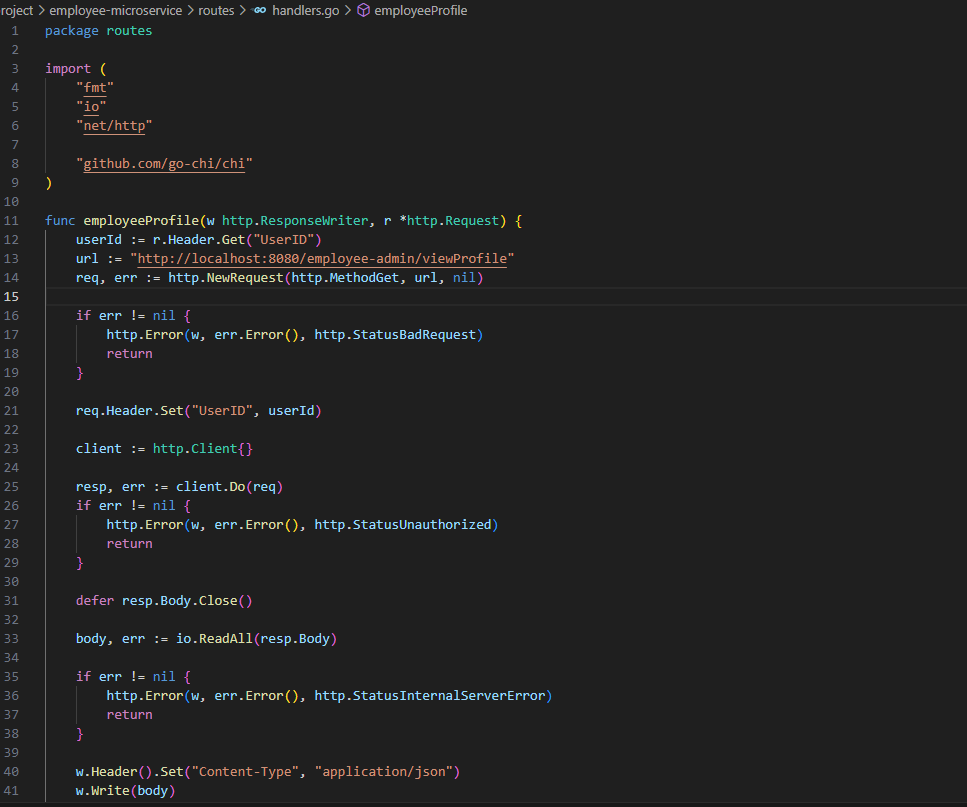Click the "fmt" import link
Viewport: 967px width, 807px height.
[x=95, y=88]
